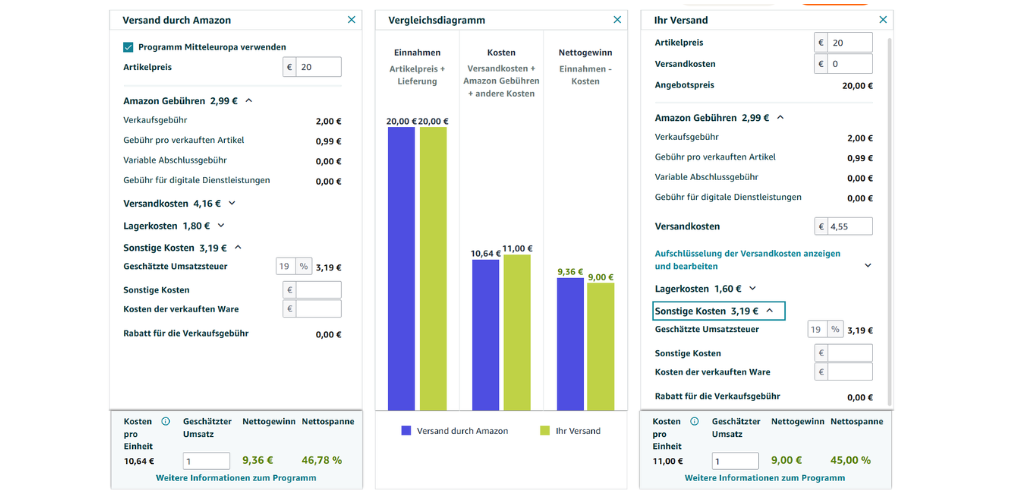Screen dimensions: 1024x492
Task: Click info icon beside Kosten pro Einheit, Ihr Versand
Action: [694, 421]
